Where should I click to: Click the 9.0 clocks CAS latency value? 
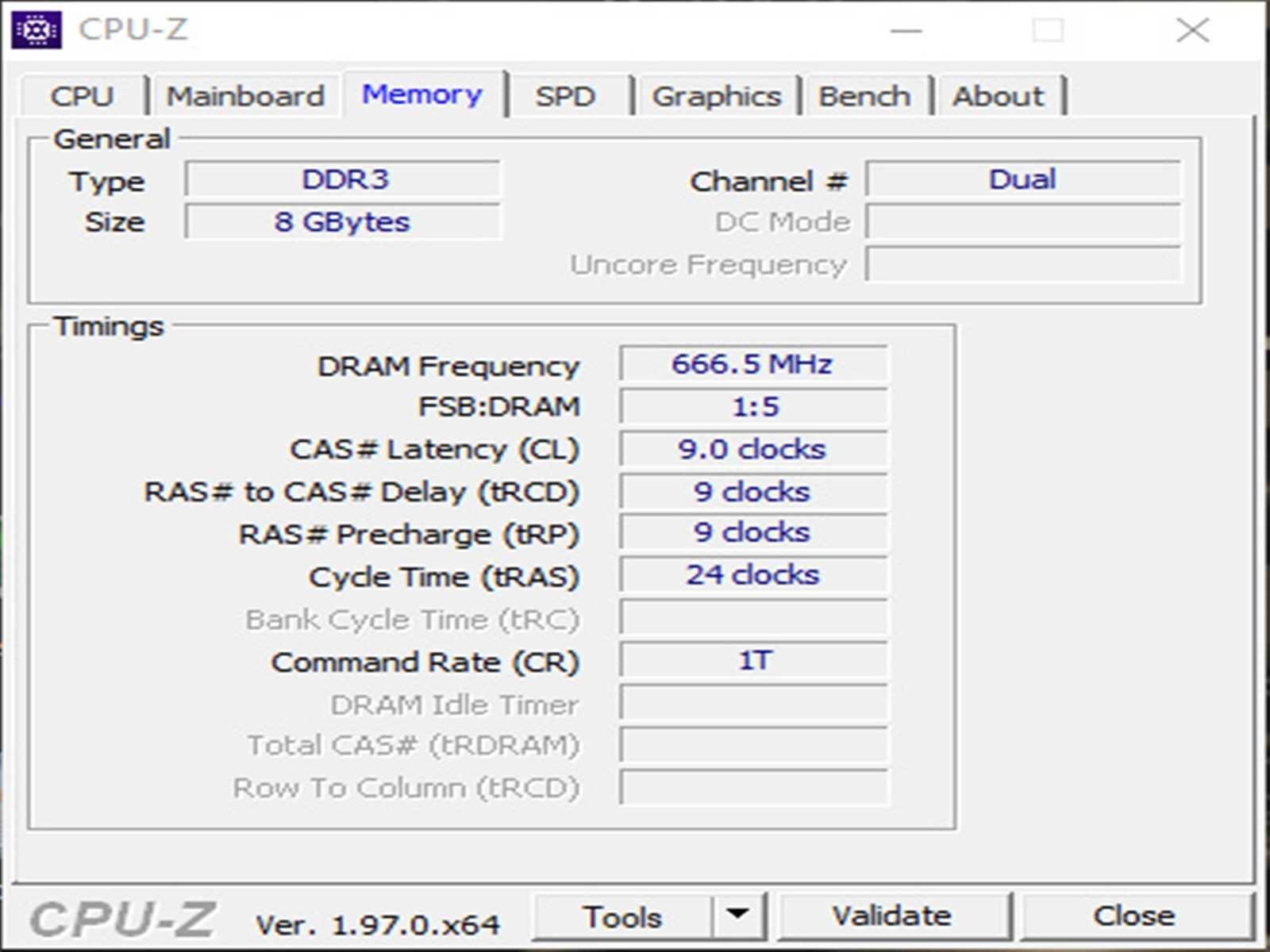753,449
